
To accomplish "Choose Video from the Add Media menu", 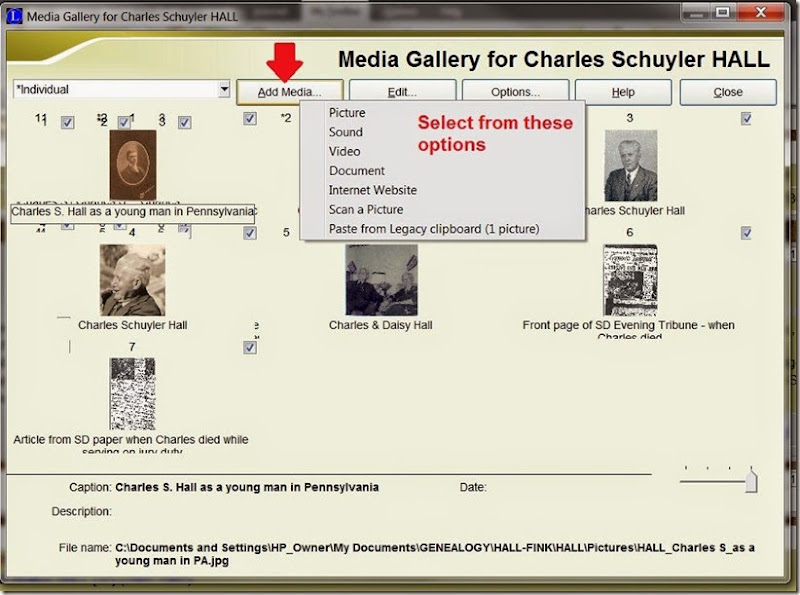I will click(344, 152).
